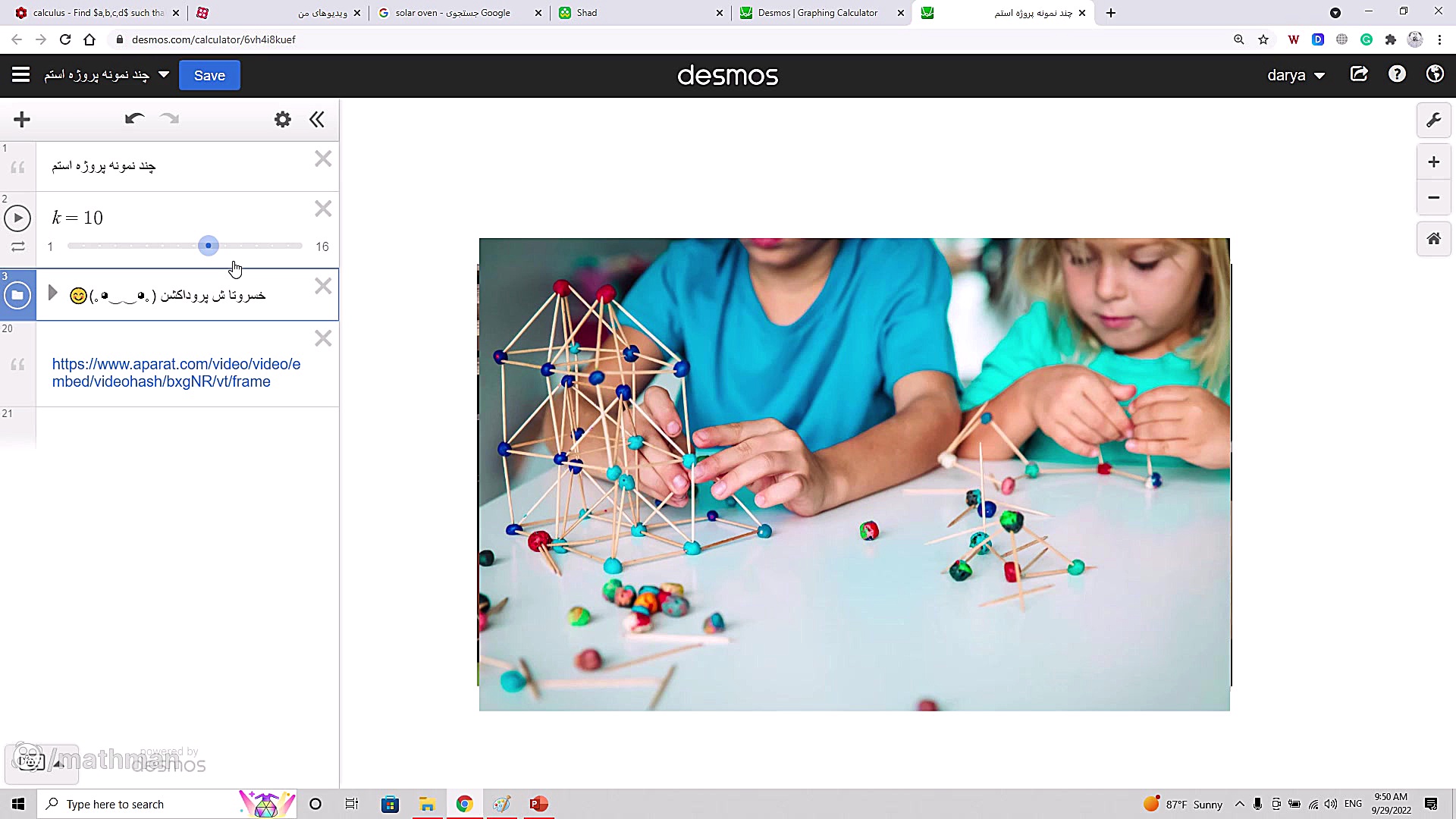Viewport: 1456px width, 819px height.
Task: Switch to the Desmos Graphing Calculator tab
Action: 817,13
